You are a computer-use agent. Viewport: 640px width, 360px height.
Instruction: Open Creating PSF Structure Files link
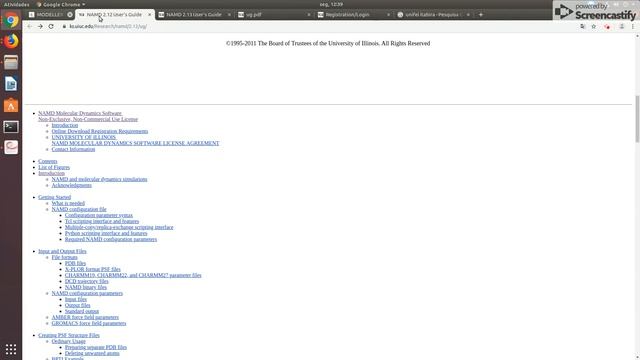(69, 336)
